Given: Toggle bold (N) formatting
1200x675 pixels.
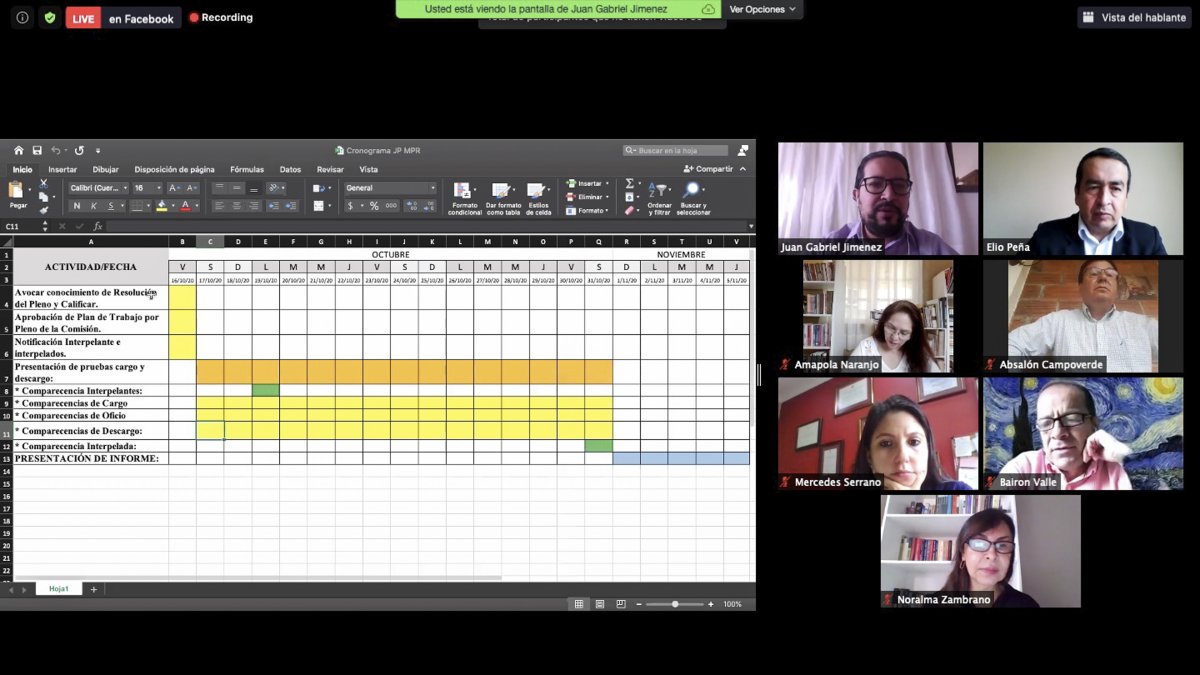Looking at the screenshot, I should pyautogui.click(x=77, y=206).
